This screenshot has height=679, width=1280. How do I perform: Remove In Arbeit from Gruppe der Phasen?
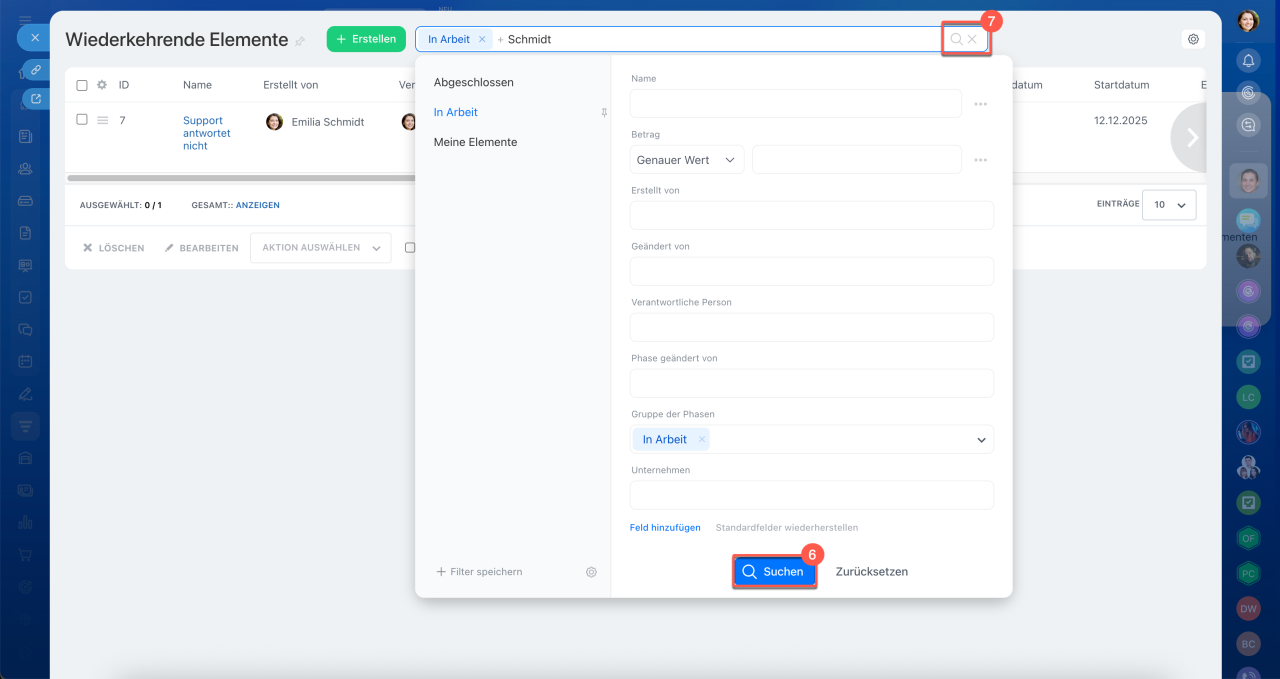(702, 439)
